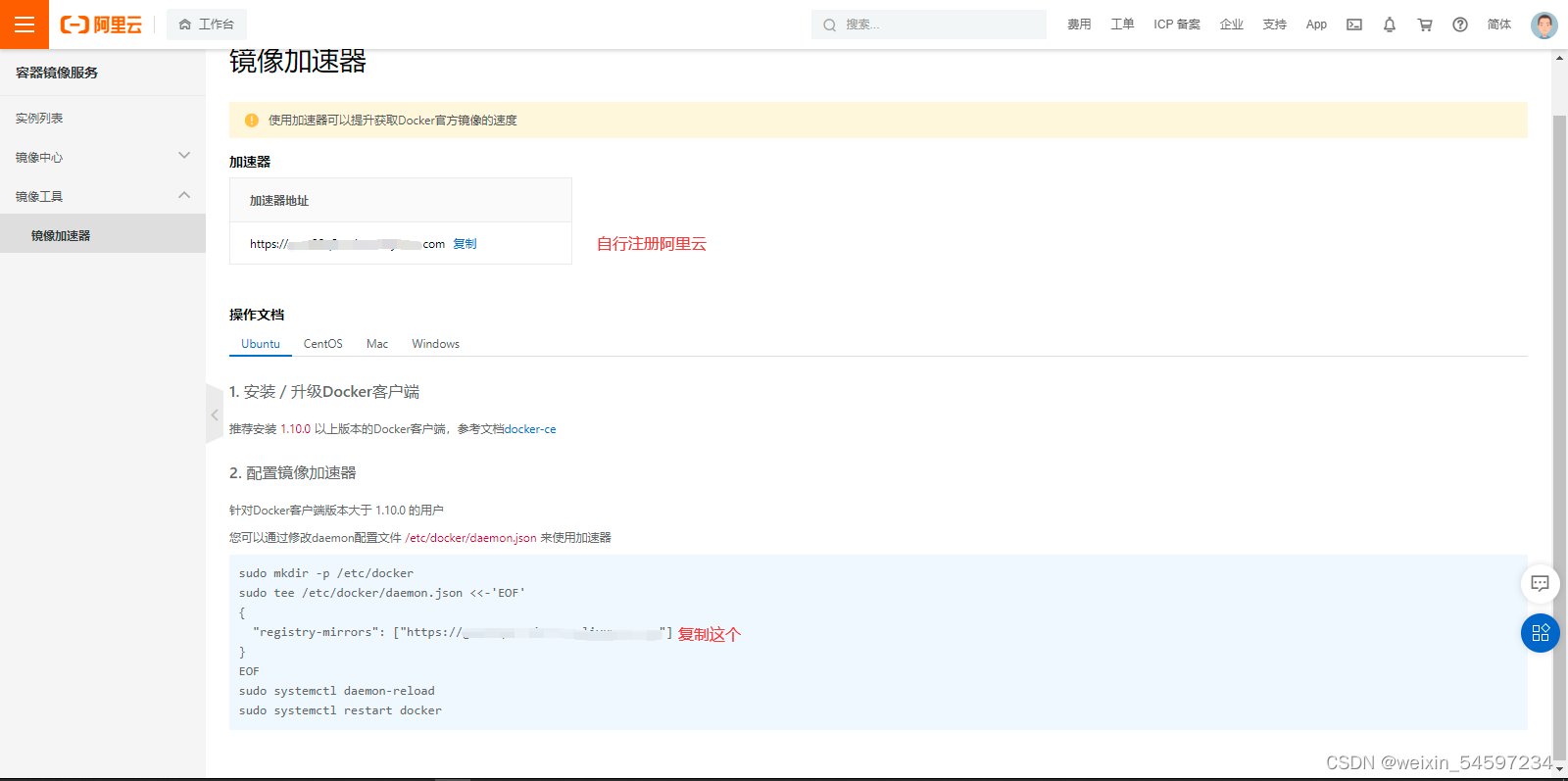Open the 工作台 workbench home button
The height and width of the screenshot is (781, 1568).
coord(207,24)
